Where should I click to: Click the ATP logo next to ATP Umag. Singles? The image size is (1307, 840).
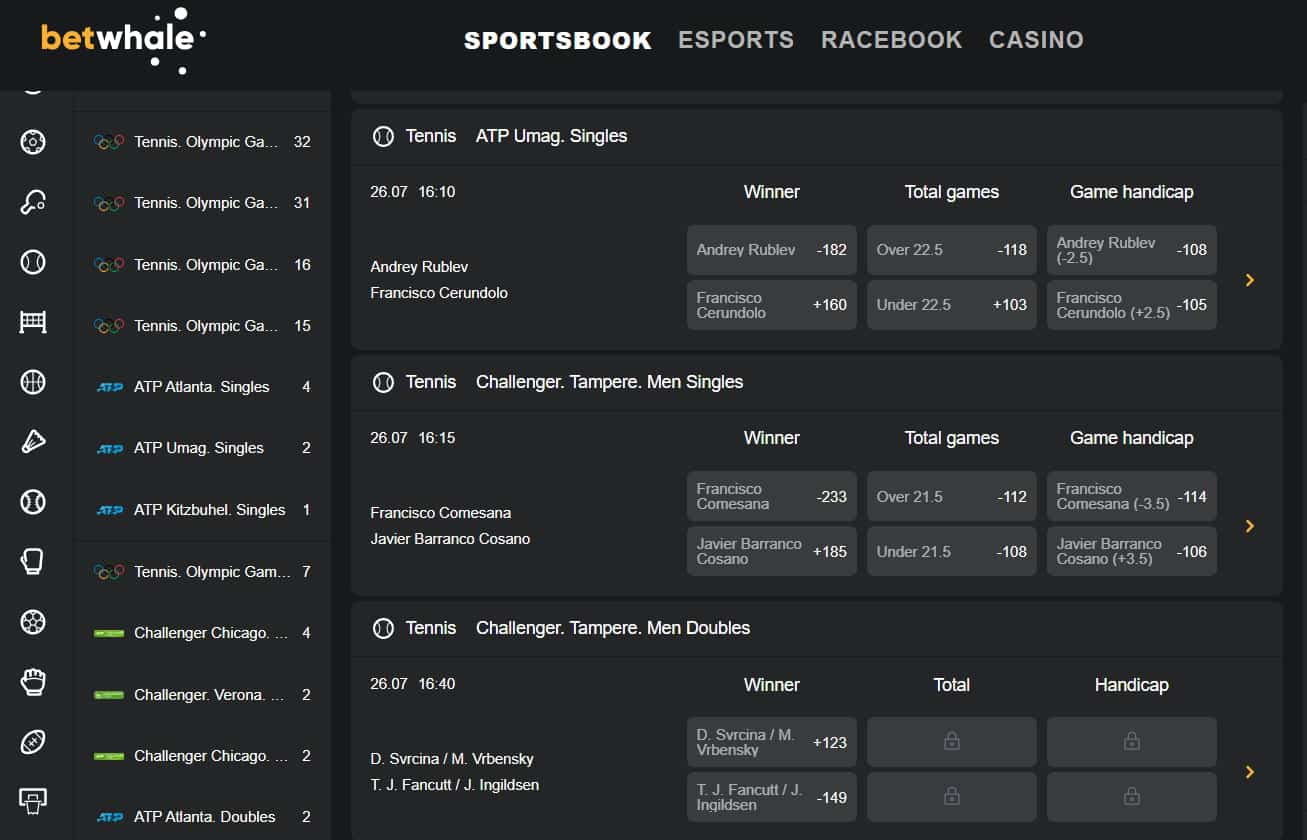[109, 449]
